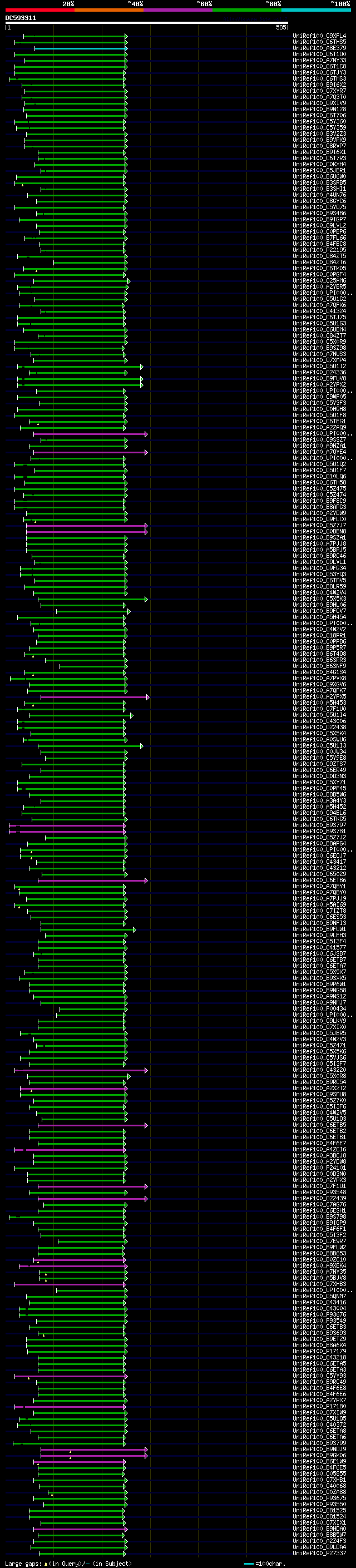Select the label UniRef100_A4UN76
This screenshot has height=1568, width=356.
coord(319,195)
